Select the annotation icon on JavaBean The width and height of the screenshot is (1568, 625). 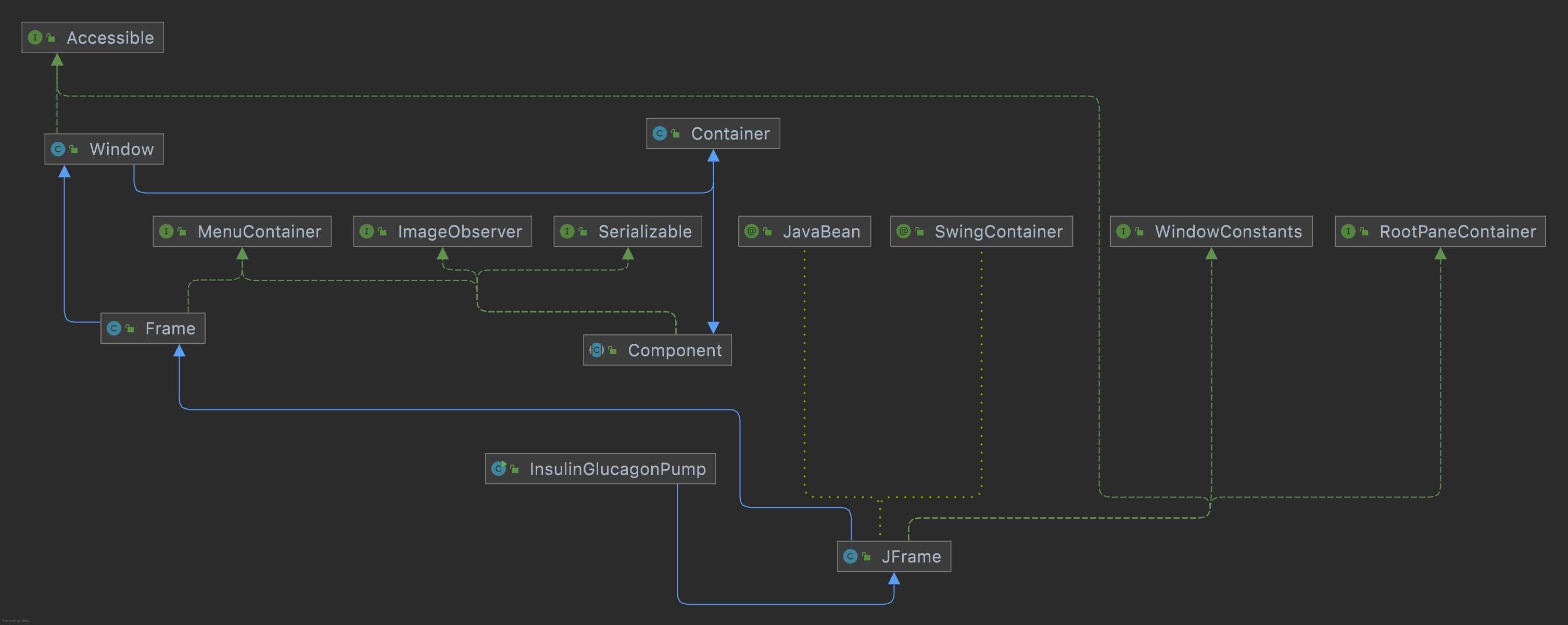click(751, 231)
